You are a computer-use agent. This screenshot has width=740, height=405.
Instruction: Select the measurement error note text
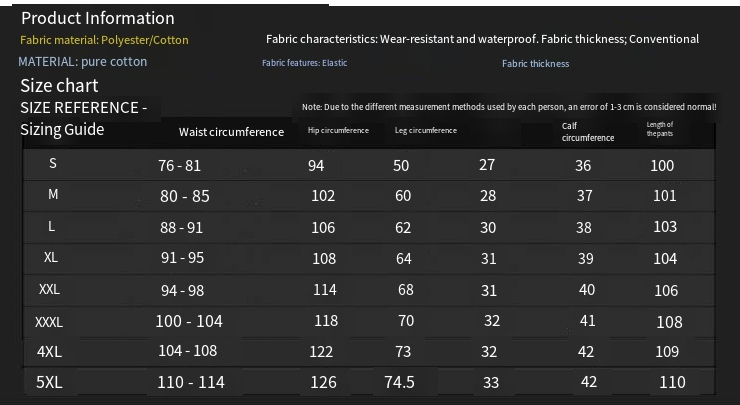pos(508,107)
